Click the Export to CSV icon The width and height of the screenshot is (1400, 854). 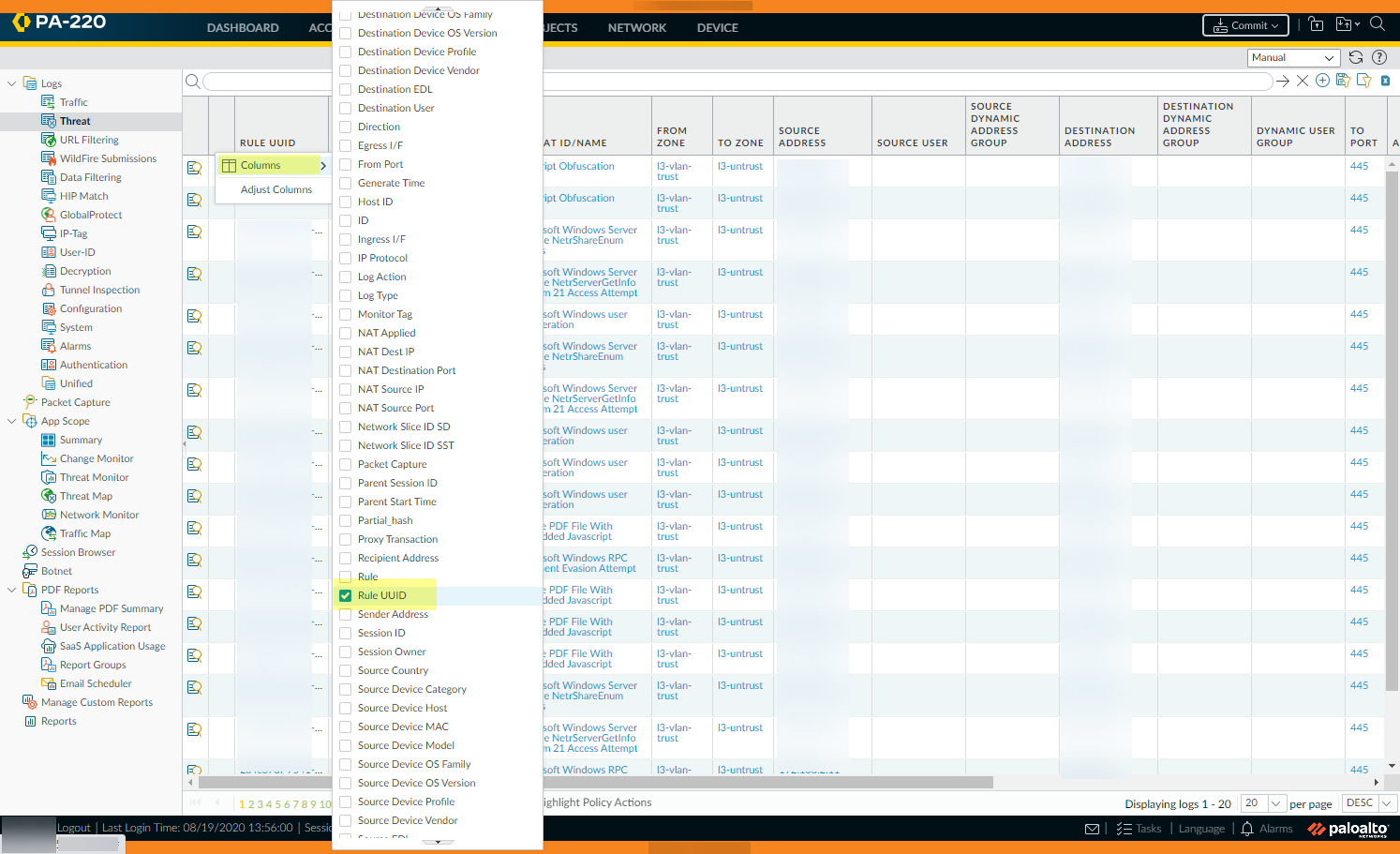click(1385, 81)
